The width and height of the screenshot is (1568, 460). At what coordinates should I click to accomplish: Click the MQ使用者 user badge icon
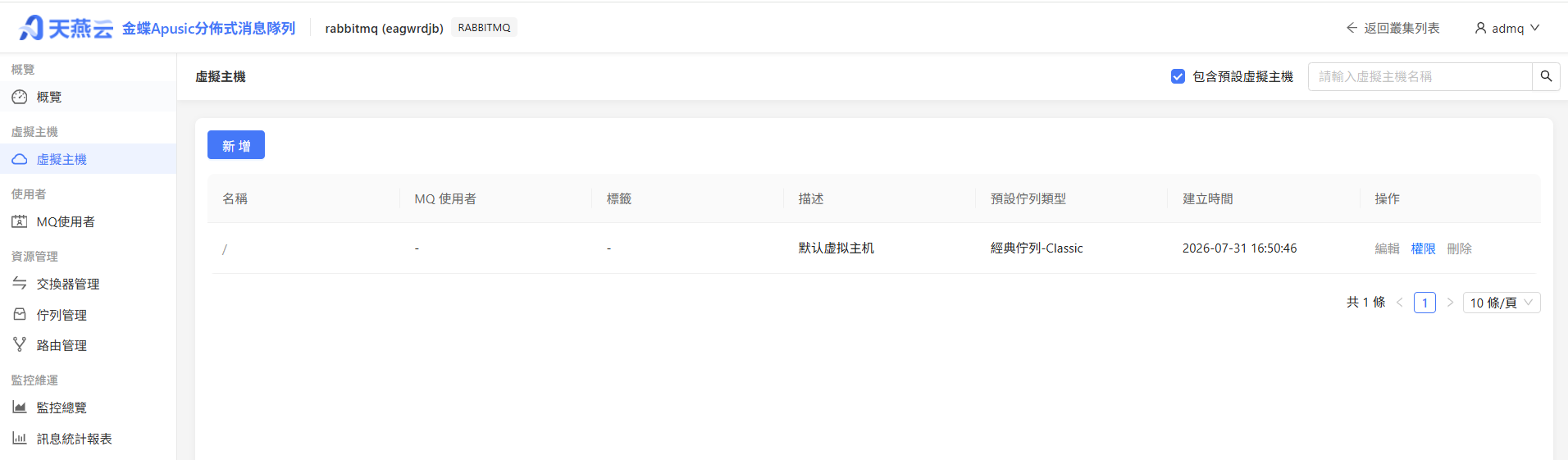point(20,221)
